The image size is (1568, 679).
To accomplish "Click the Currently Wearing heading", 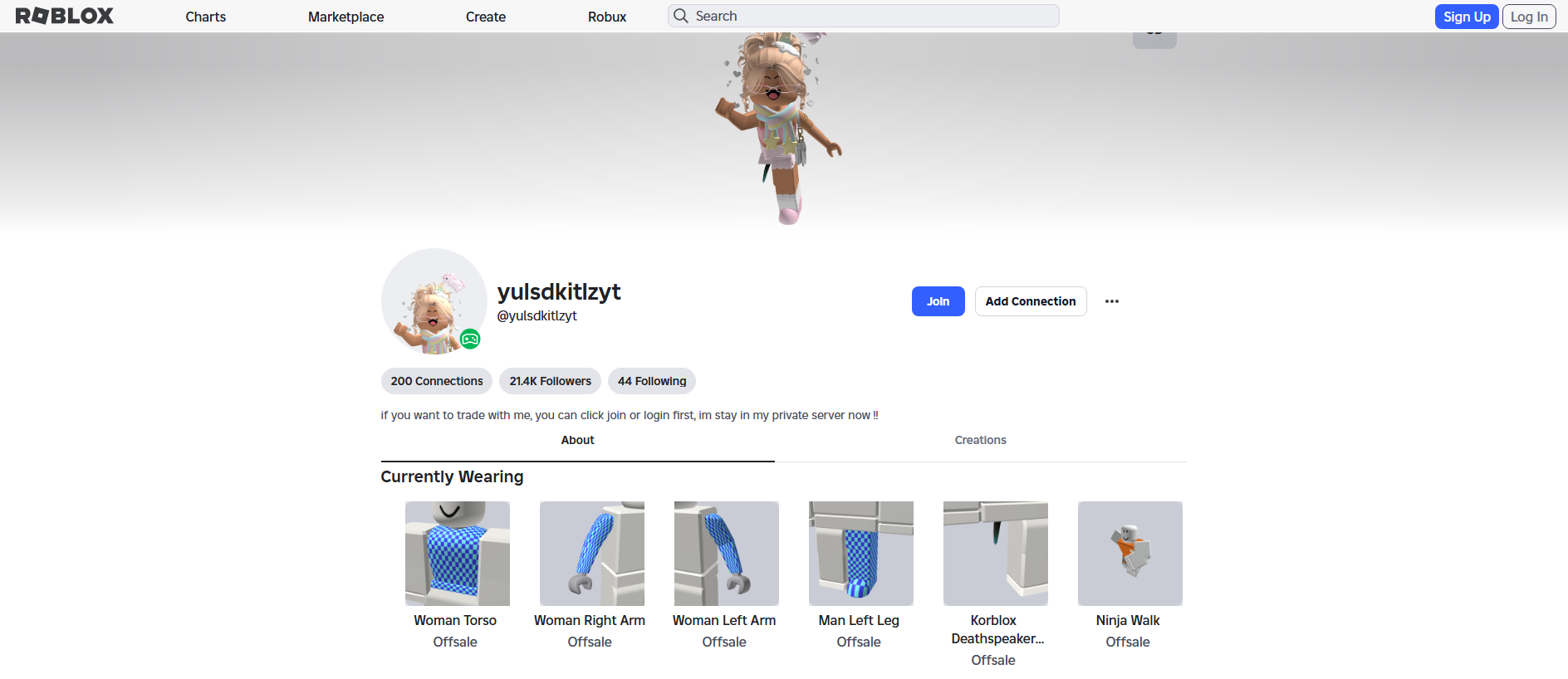I will tap(453, 477).
